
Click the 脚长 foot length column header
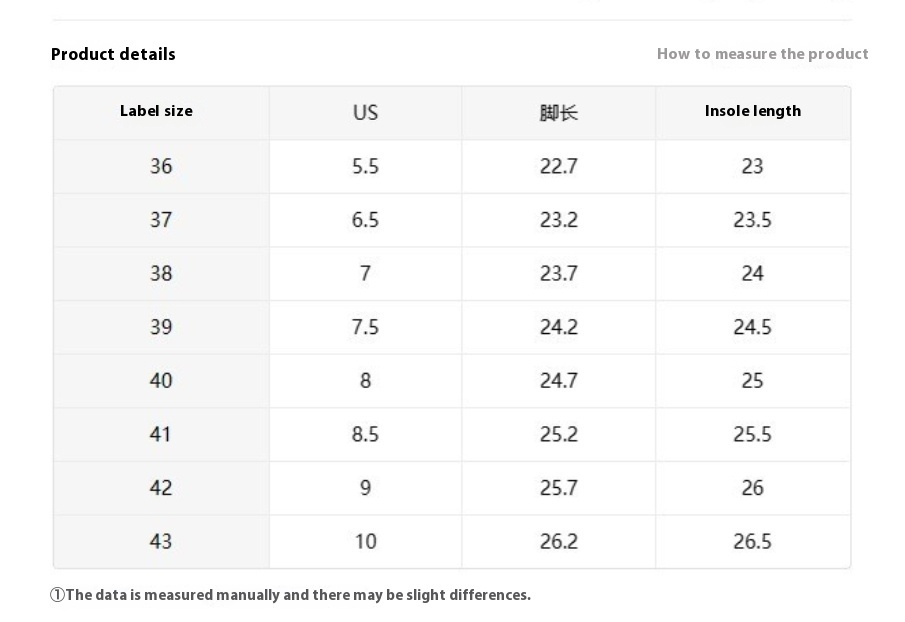click(558, 112)
